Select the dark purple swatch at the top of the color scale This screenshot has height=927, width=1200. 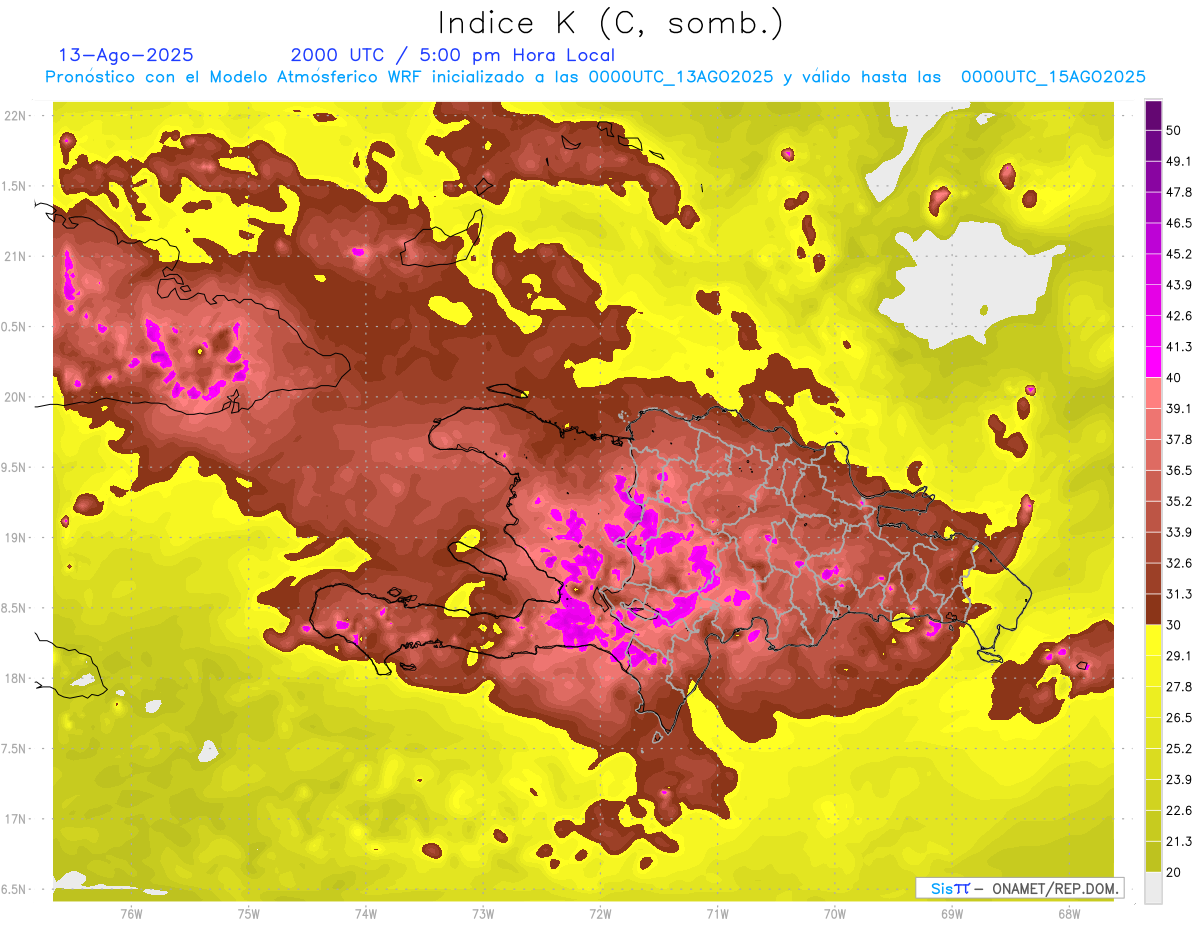1153,114
